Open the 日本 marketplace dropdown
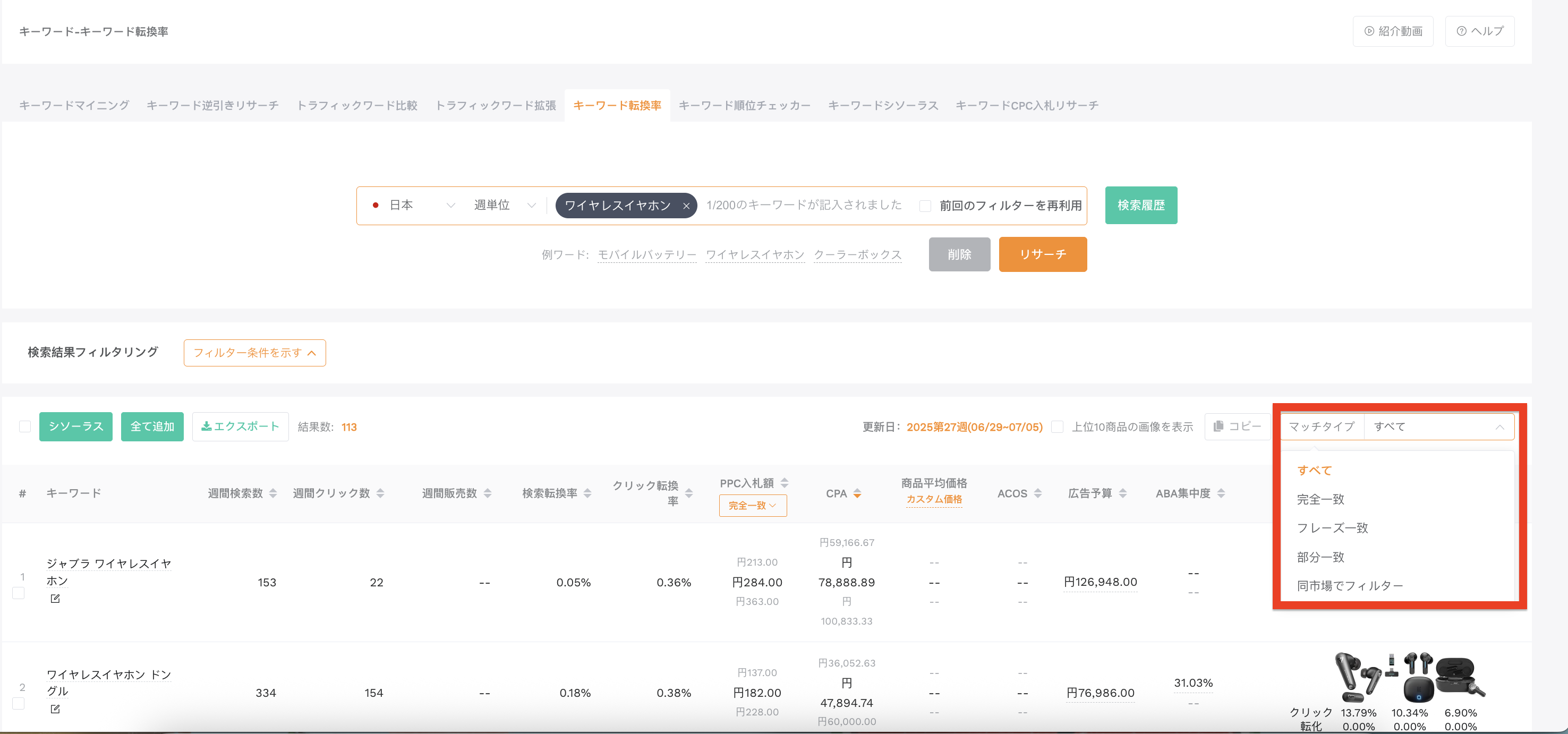The width and height of the screenshot is (1568, 734). coord(414,206)
